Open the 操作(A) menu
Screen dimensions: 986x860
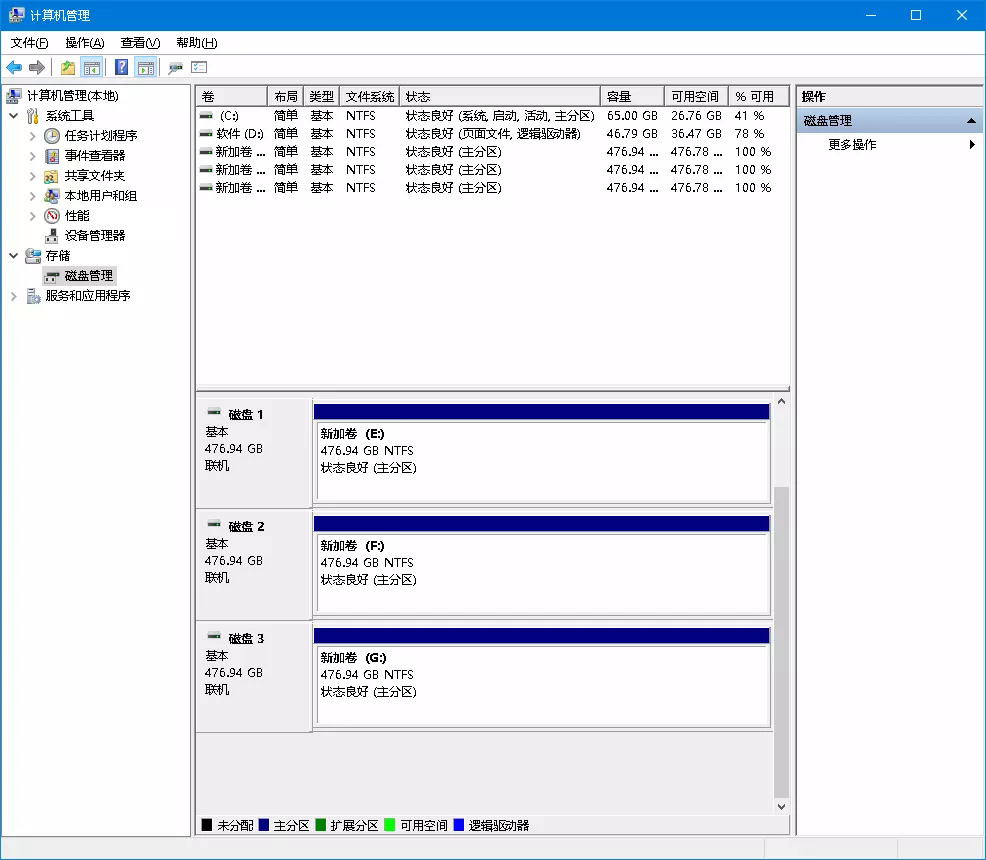tap(84, 43)
